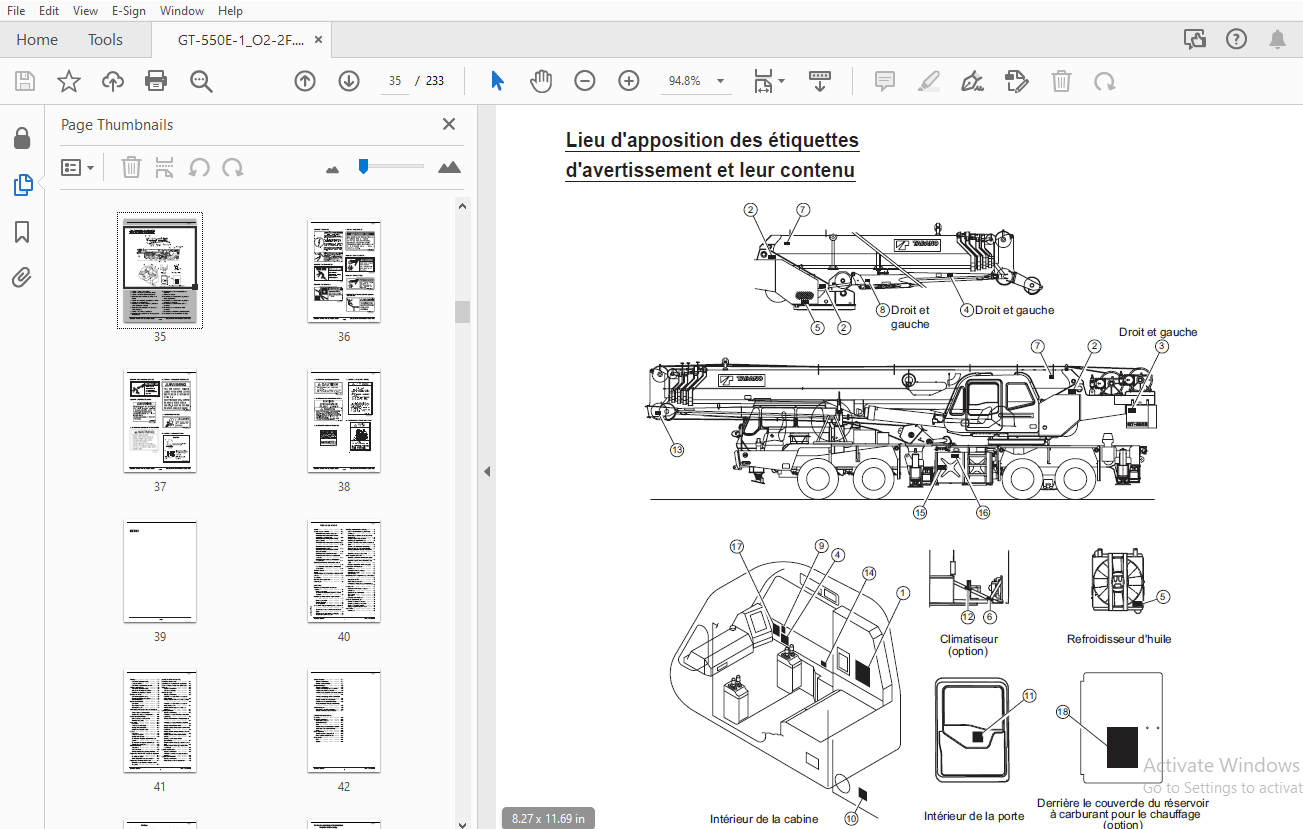Open the share/chat icon at top right

point(1194,40)
